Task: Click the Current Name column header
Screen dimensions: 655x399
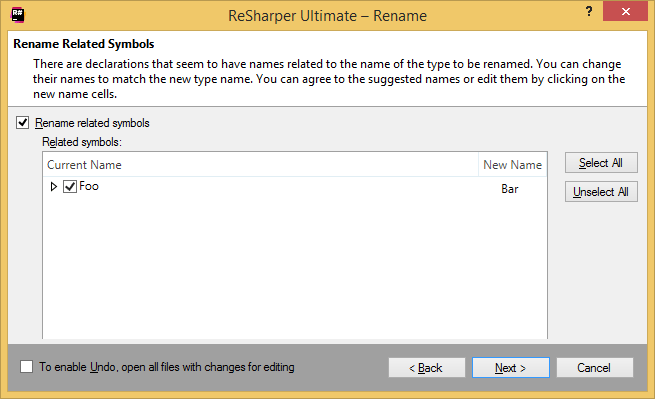Action: (261, 165)
